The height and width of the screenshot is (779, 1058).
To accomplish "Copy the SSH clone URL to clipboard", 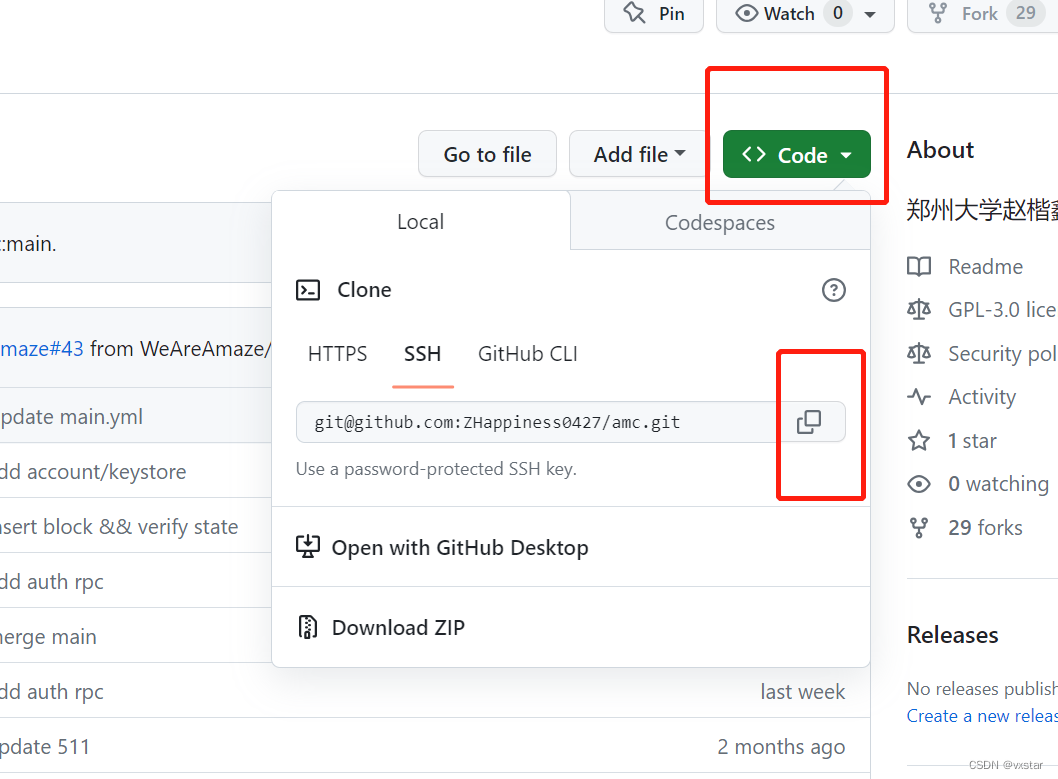I will coord(809,422).
